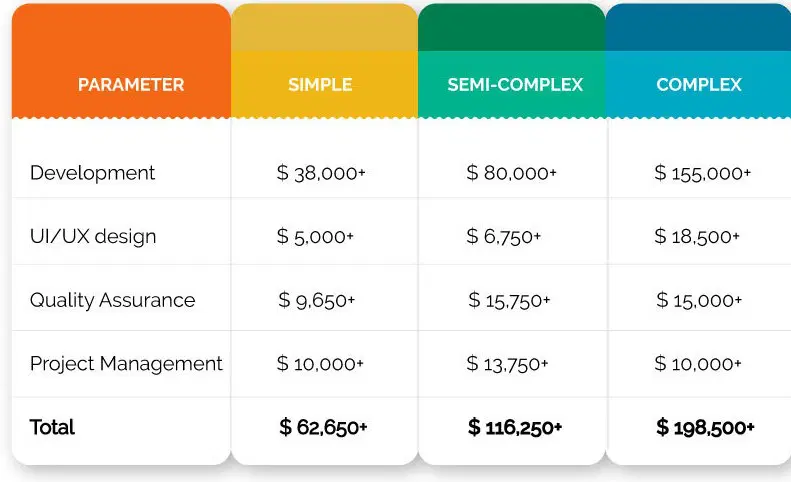Click the $ 116,250+ Semi-Complex total
Screen dimensions: 791x482
point(515,428)
